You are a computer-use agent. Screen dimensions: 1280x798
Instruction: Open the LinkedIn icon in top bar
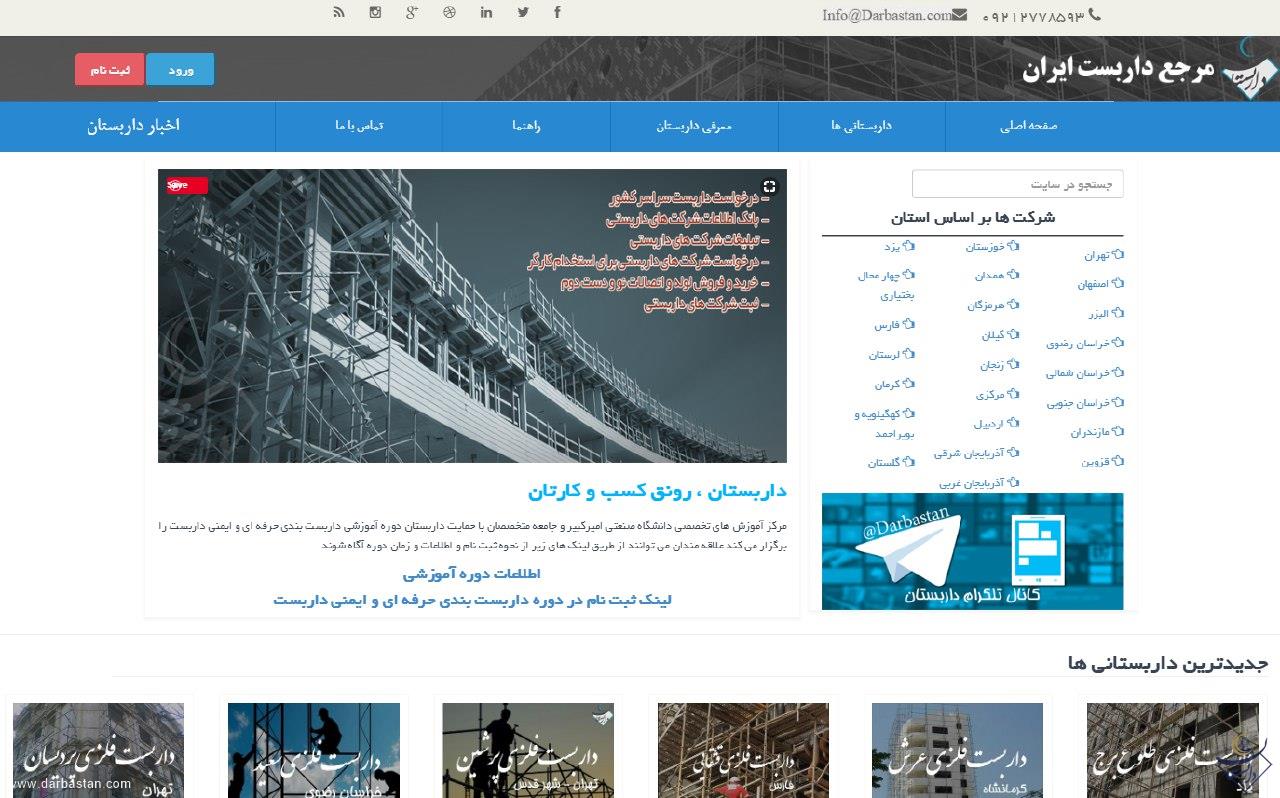coord(486,13)
